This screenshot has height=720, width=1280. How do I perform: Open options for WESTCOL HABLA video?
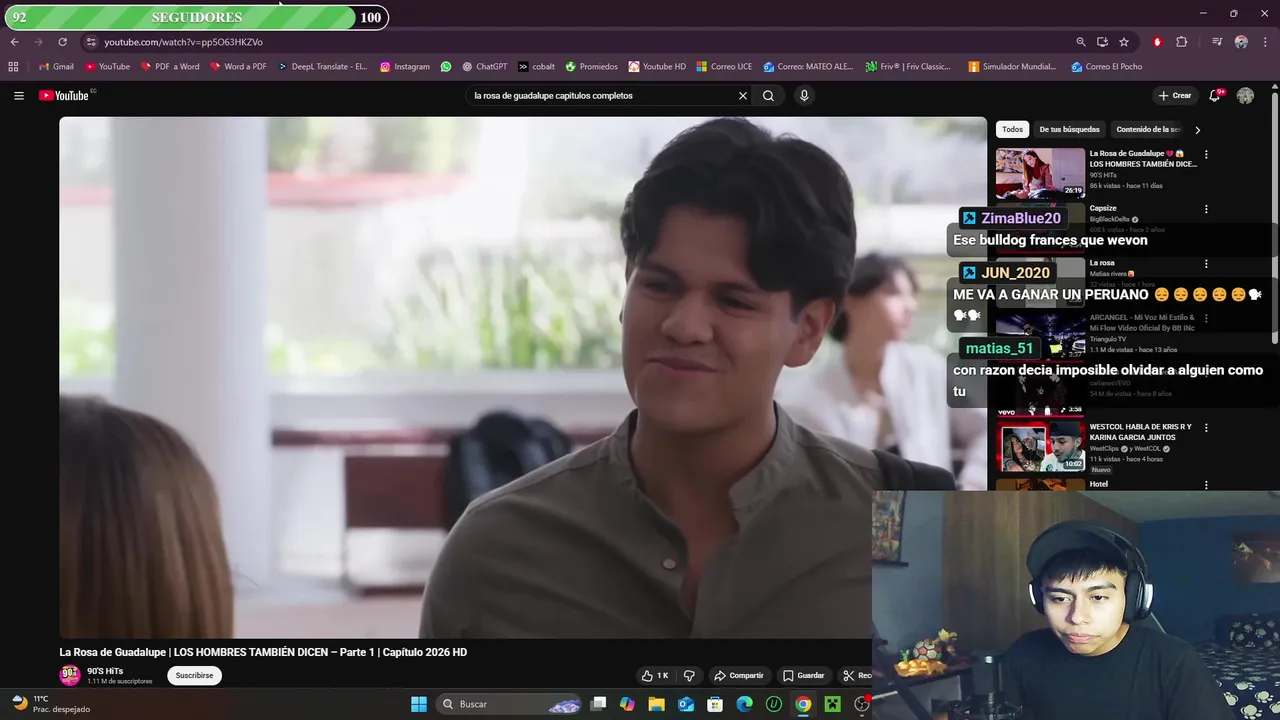1206,428
